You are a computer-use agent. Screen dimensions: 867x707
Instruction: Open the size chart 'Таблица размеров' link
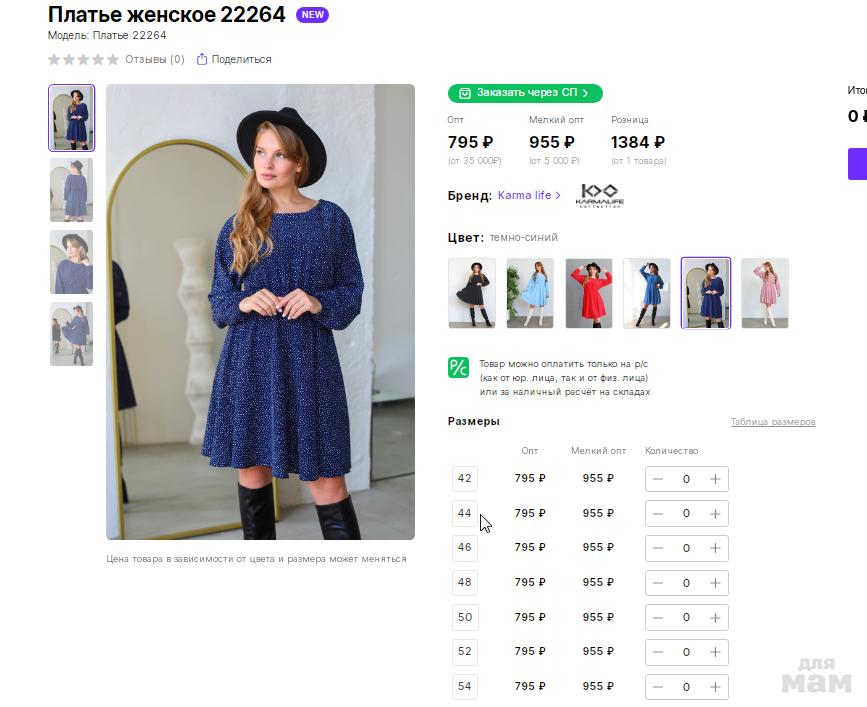point(773,422)
